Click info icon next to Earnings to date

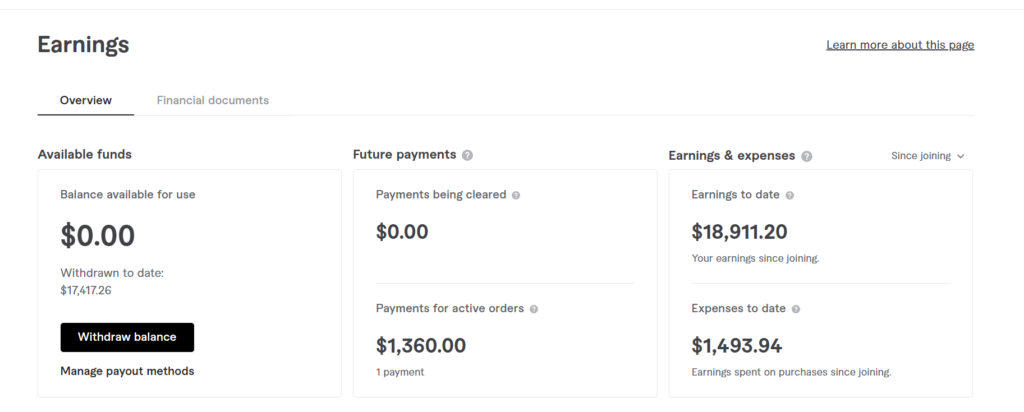789,195
